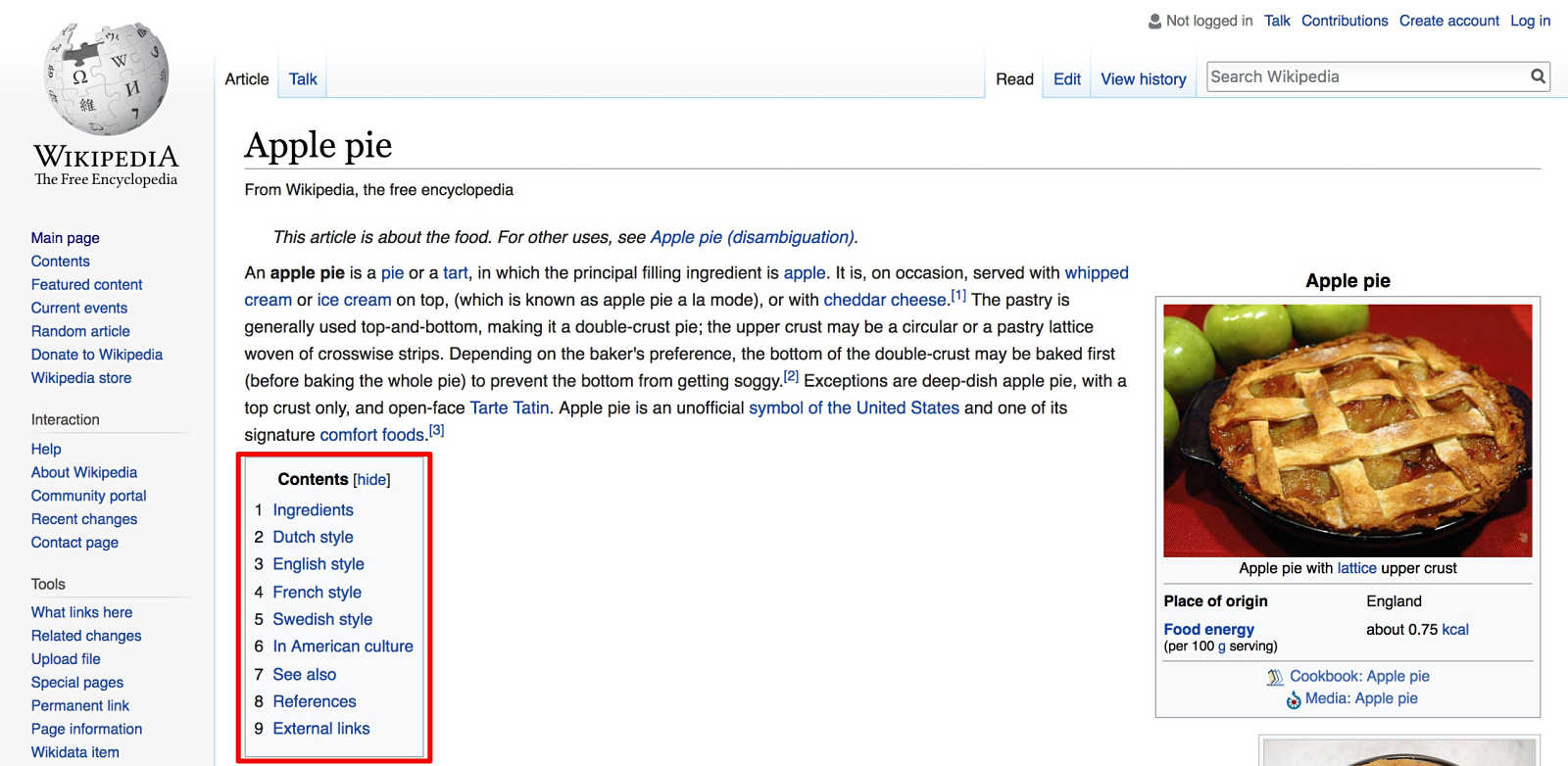The image size is (1568, 766).
Task: Open Current events link
Action: [79, 309]
